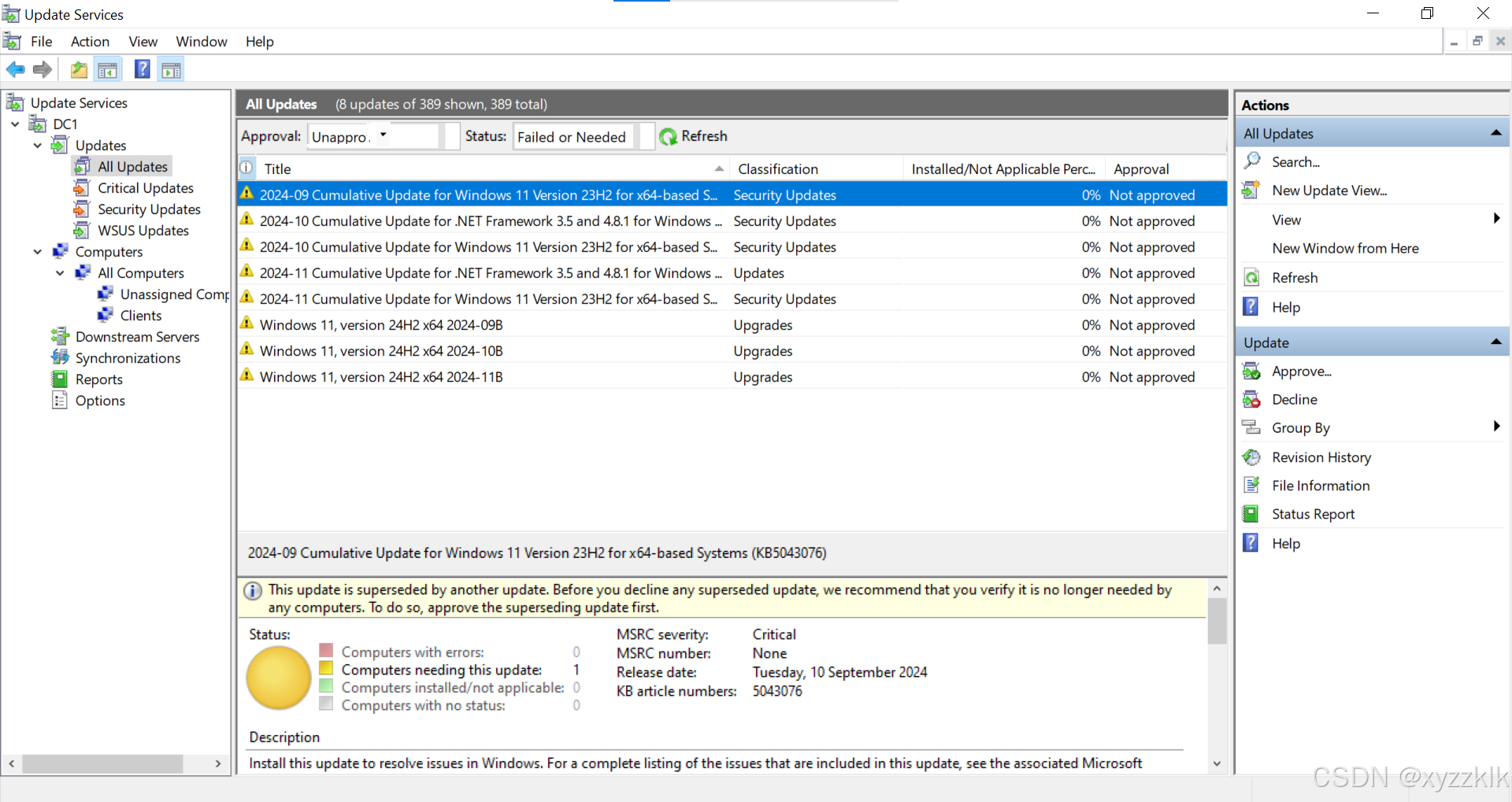Select 2024-11 Windows 11 23H2 cumulative update
Image resolution: width=1512 pixels, height=802 pixels.
tap(732, 298)
